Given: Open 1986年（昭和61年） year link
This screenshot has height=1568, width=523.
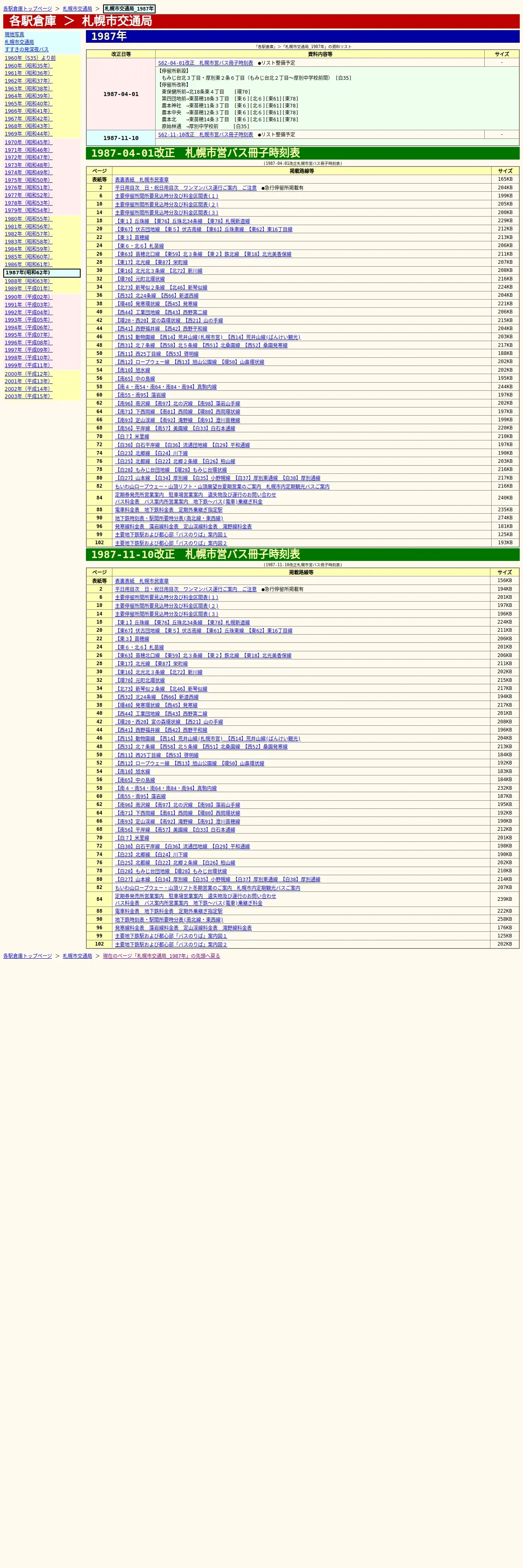Looking at the screenshot, I should (x=29, y=265).
